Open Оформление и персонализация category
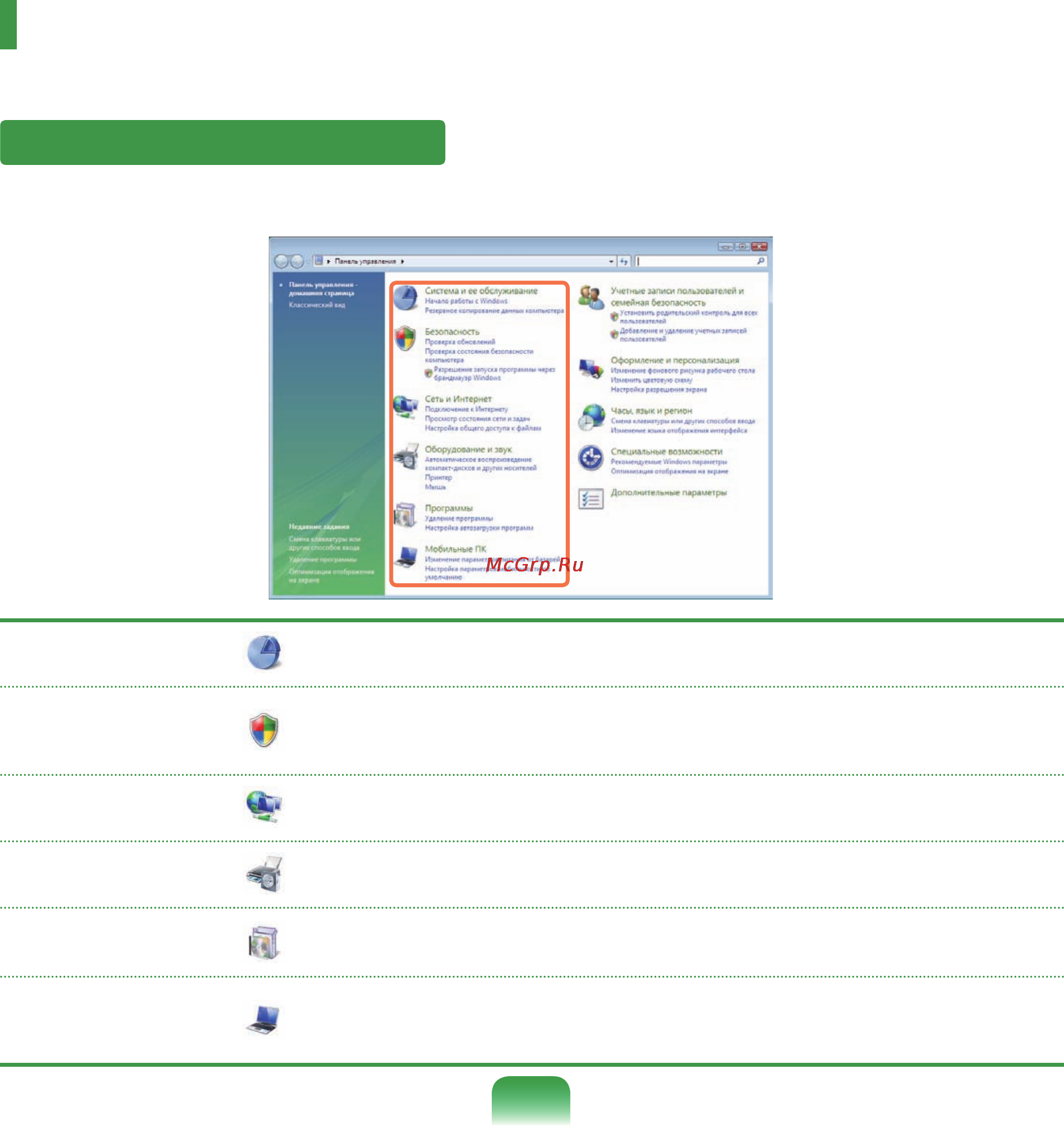This screenshot has height=1128, width=1064. pos(675,361)
